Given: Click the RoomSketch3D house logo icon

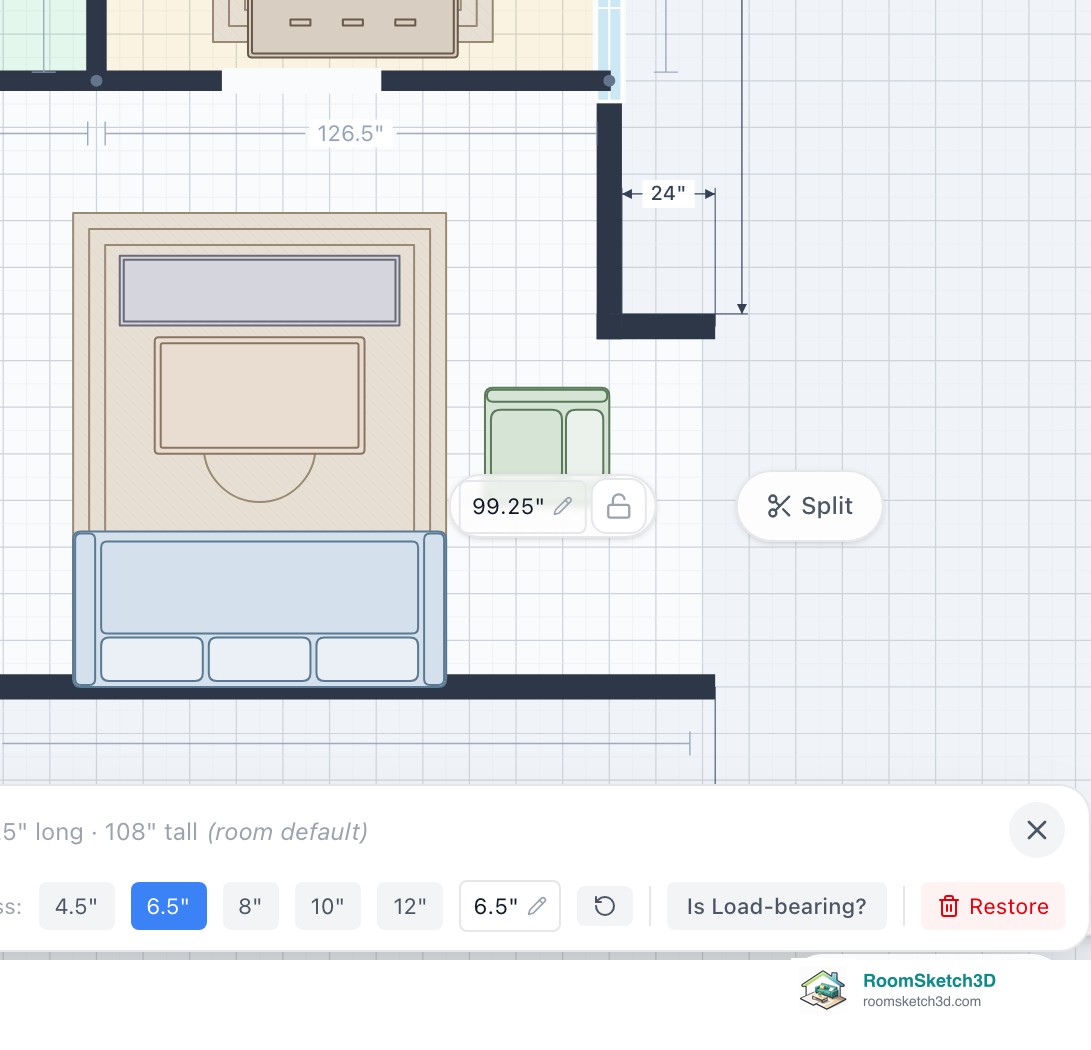Looking at the screenshot, I should (823, 989).
